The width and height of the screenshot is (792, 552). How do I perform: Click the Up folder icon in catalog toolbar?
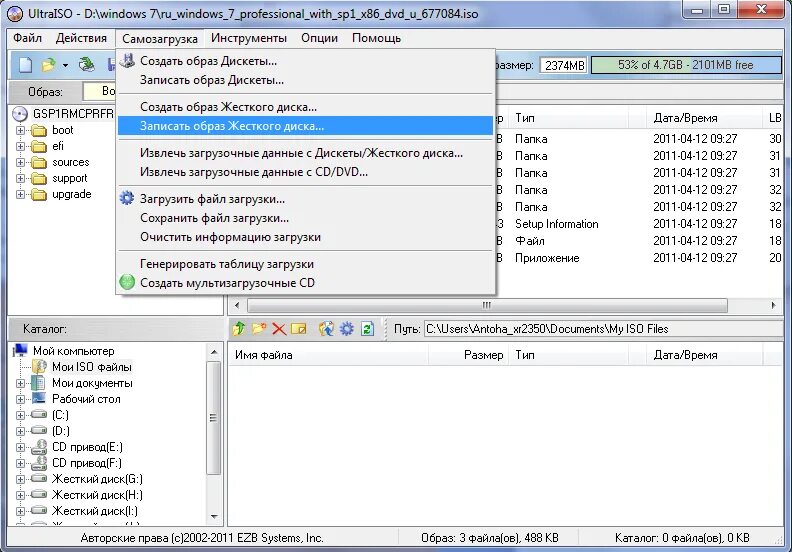pos(239,329)
